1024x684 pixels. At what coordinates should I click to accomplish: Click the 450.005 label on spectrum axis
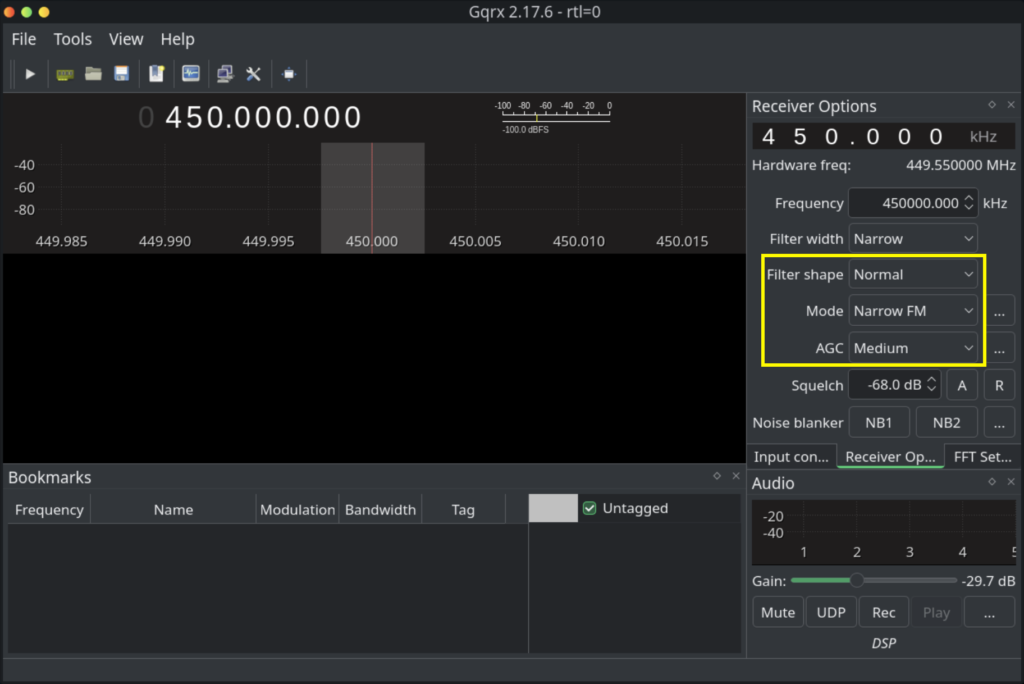[x=475, y=241]
